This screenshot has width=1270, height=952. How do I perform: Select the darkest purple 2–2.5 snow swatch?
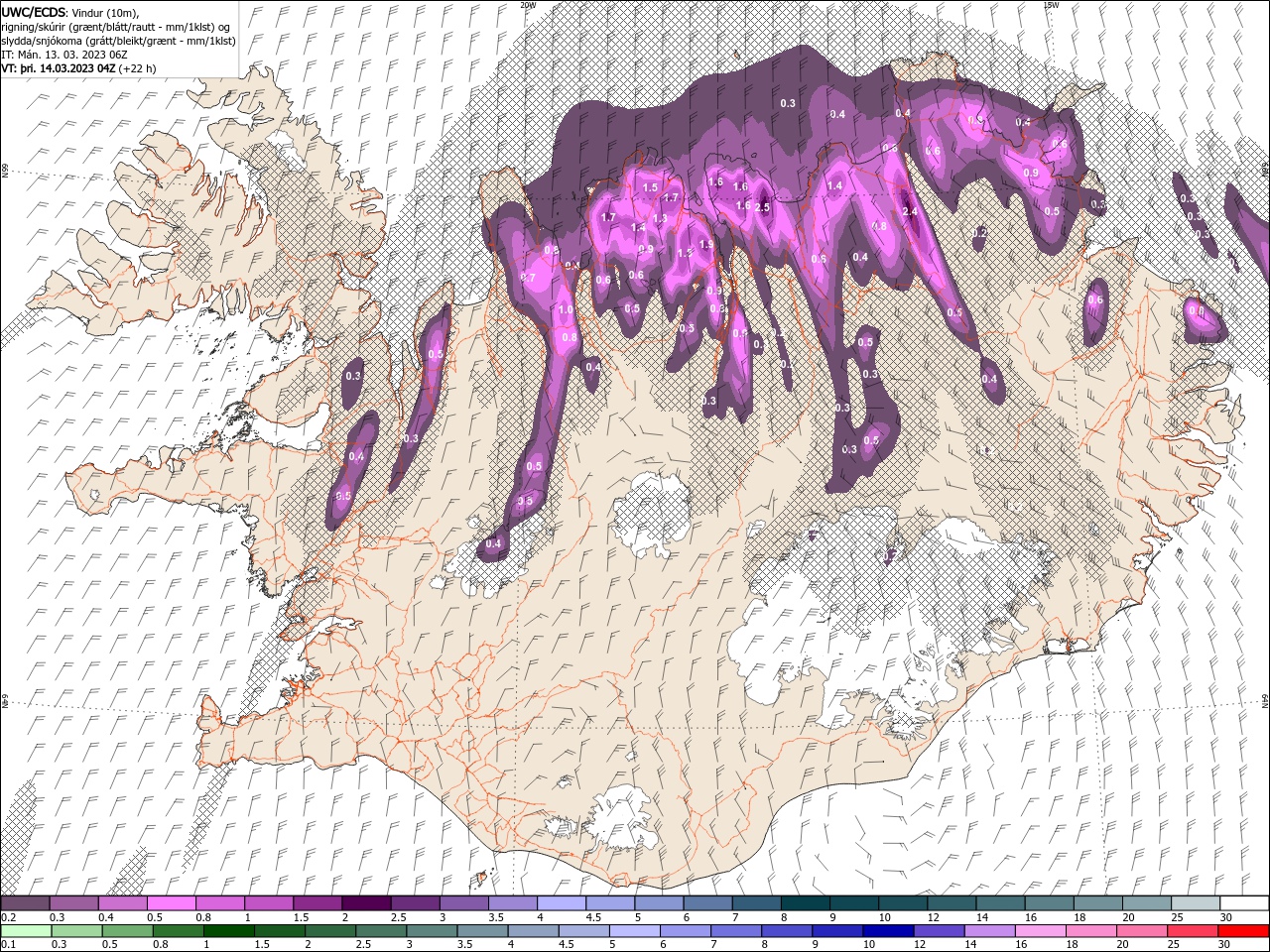click(x=366, y=903)
